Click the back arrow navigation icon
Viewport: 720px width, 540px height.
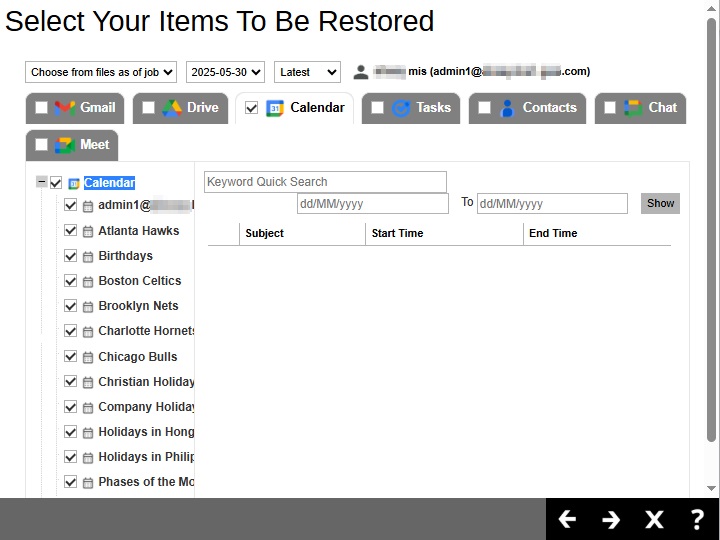pos(567,519)
